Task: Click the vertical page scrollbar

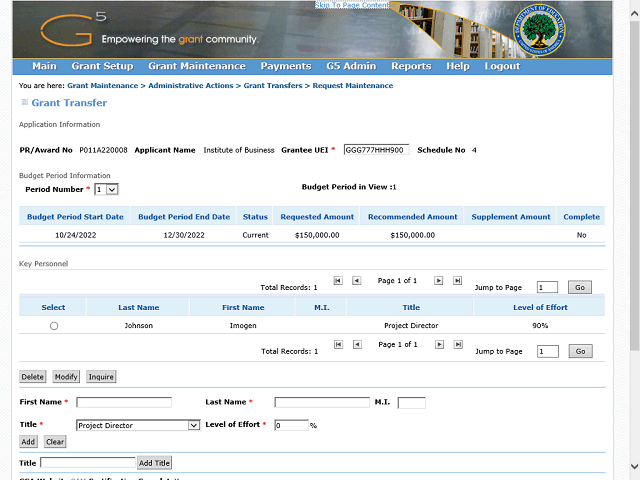Action: pyautogui.click(x=632, y=200)
